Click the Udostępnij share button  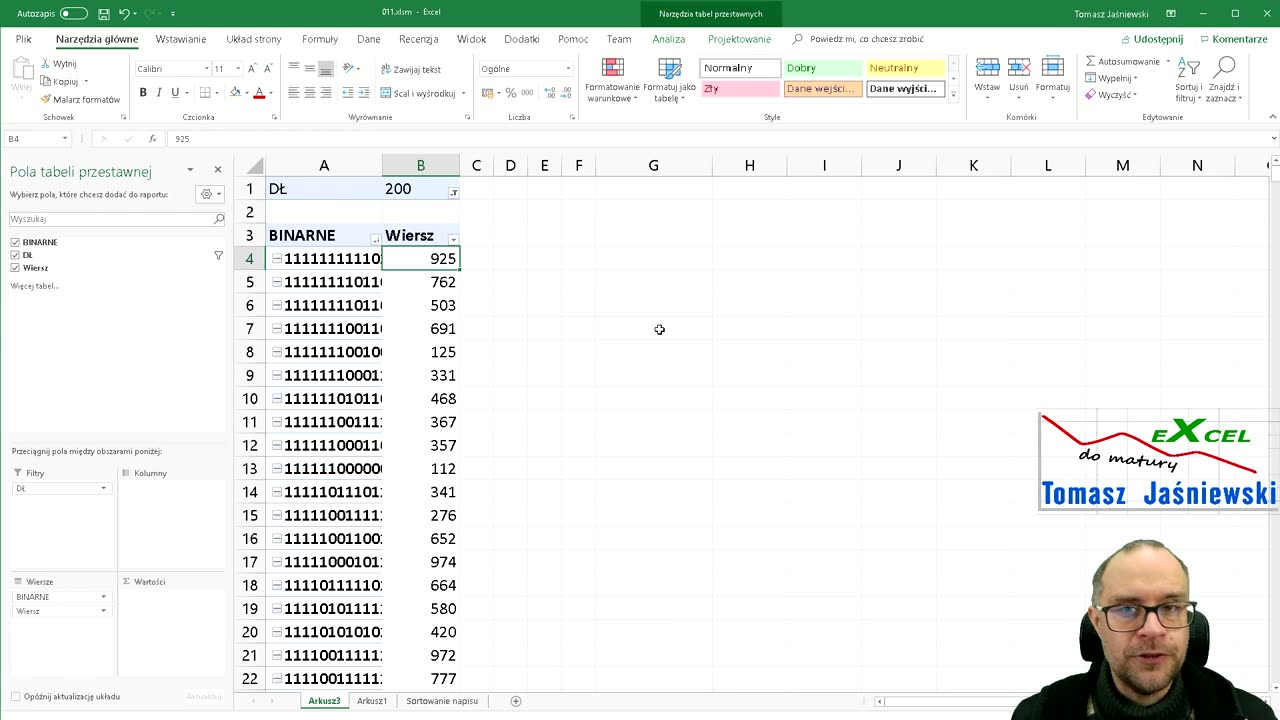click(x=1151, y=39)
